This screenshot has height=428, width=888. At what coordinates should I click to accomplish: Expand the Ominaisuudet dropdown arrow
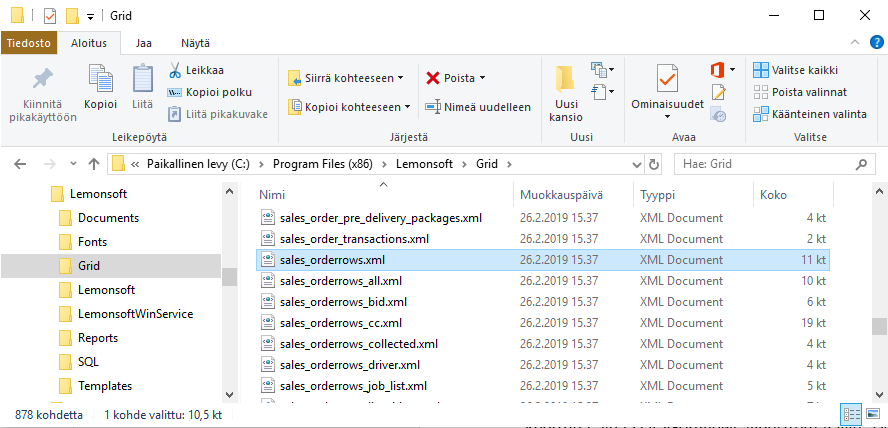click(x=667, y=117)
